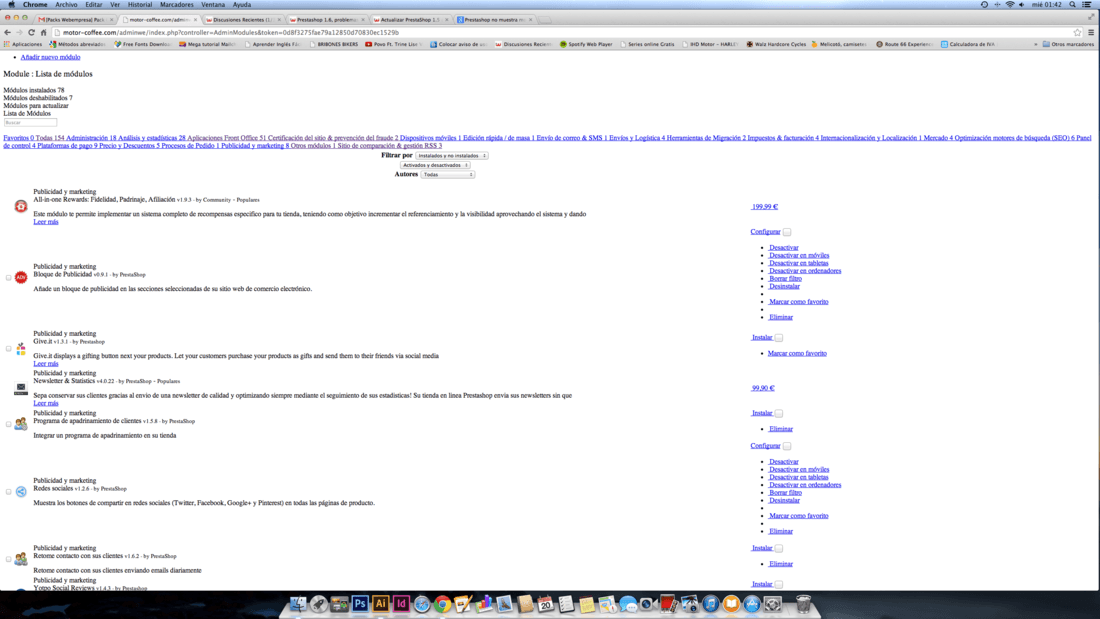1100x619 pixels.
Task: Click the Bloque de Publicidad module icon
Action: (21, 277)
